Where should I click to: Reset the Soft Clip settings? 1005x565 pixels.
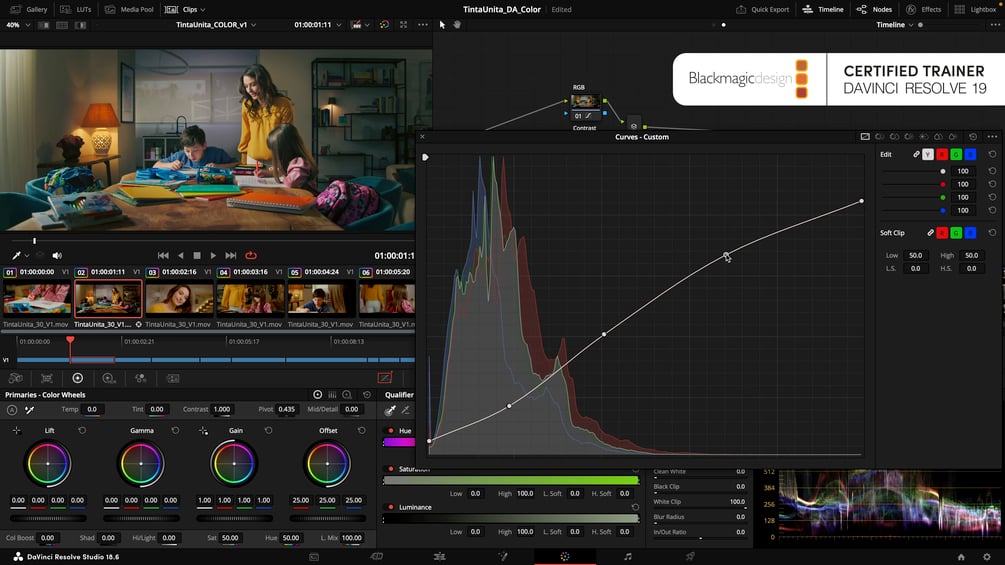click(992, 233)
